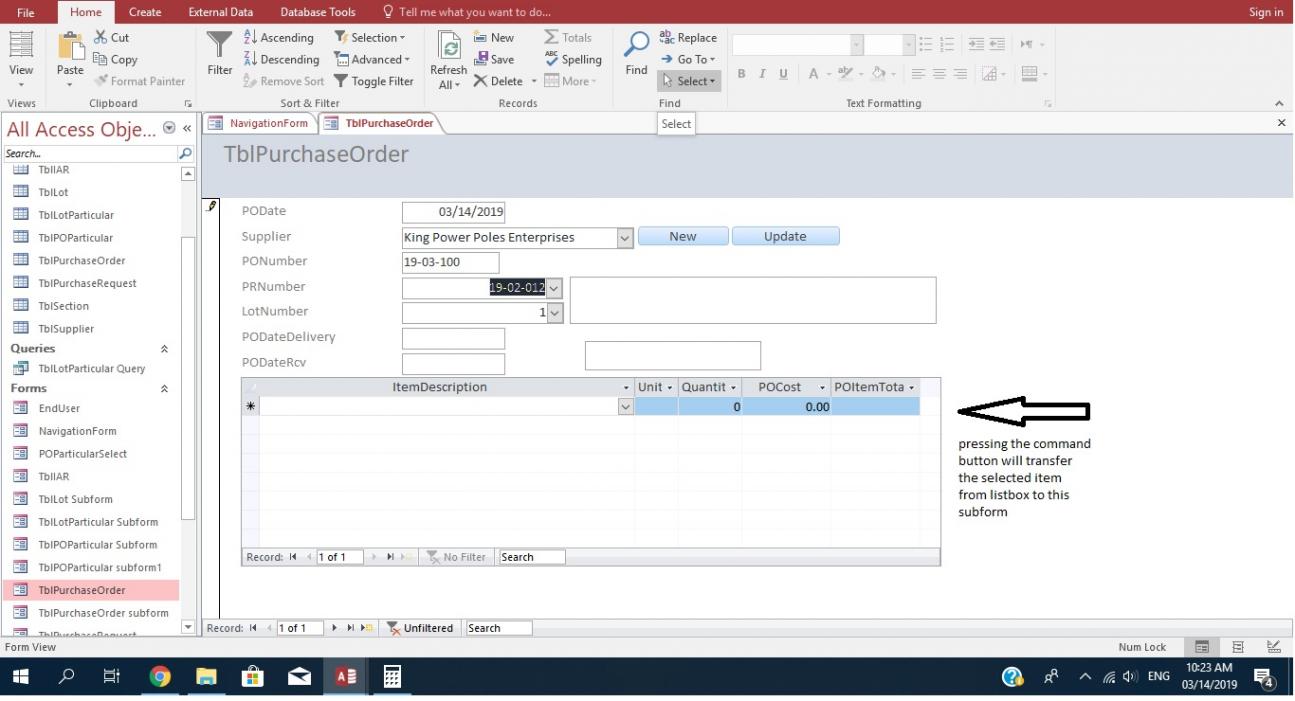The height and width of the screenshot is (701, 1295).
Task: Click the Update button beside Supplier
Action: coord(785,237)
